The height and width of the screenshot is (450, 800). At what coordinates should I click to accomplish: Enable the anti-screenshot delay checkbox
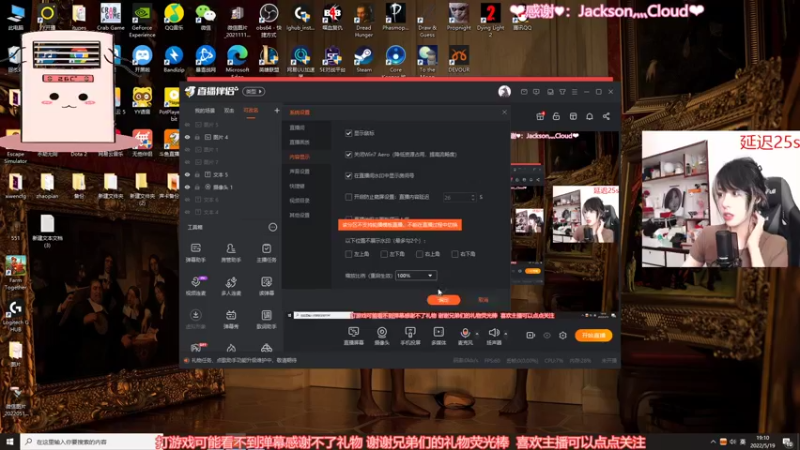[x=348, y=197]
